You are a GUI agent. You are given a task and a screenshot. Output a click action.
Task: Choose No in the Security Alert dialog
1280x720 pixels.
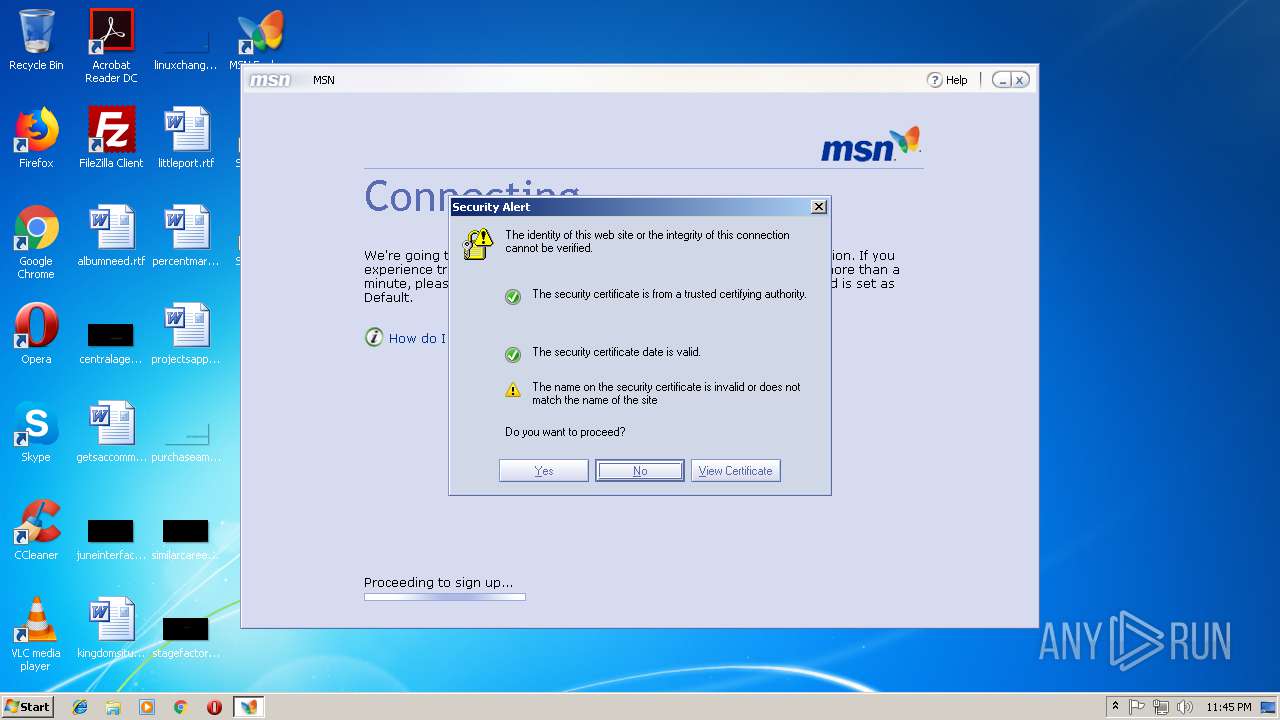(640, 471)
